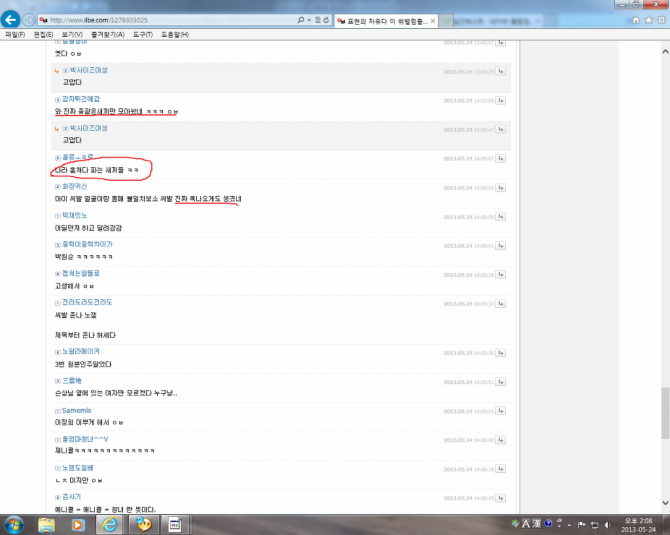Image resolution: width=670 pixels, height=535 pixels.
Task: Open the volume speaker tray icon
Action: 607,525
